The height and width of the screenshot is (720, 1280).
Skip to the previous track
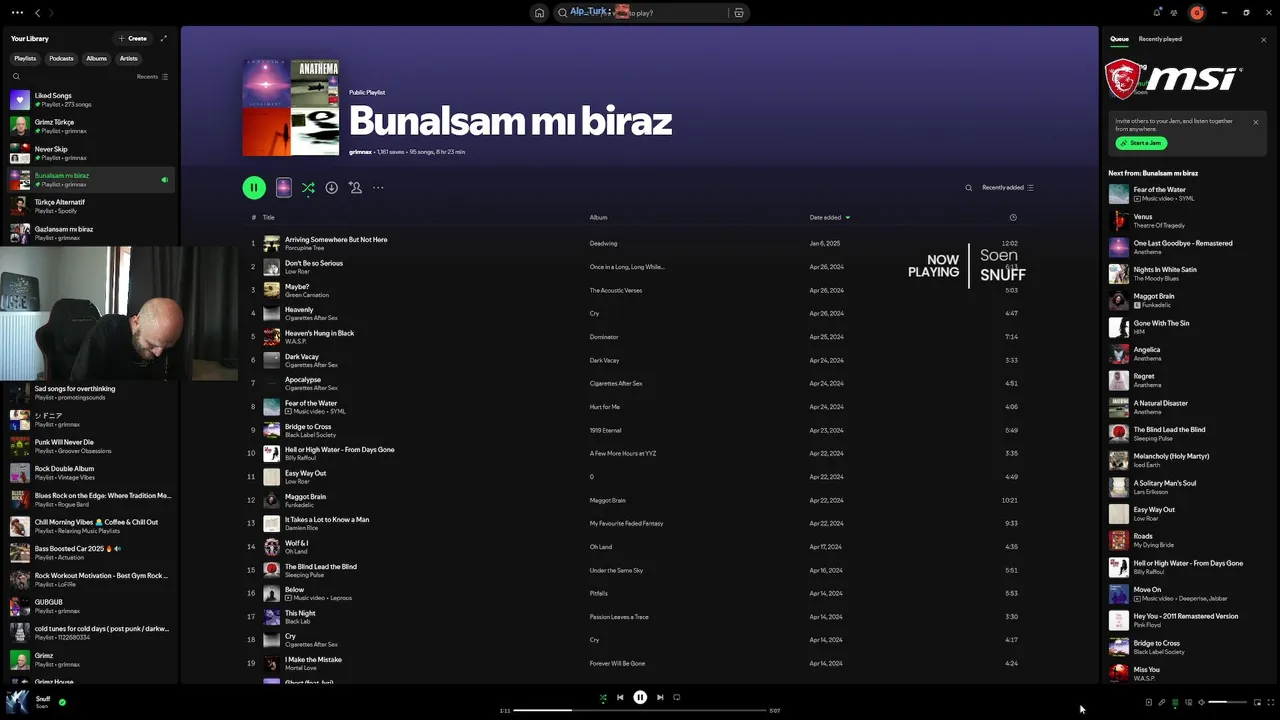620,697
